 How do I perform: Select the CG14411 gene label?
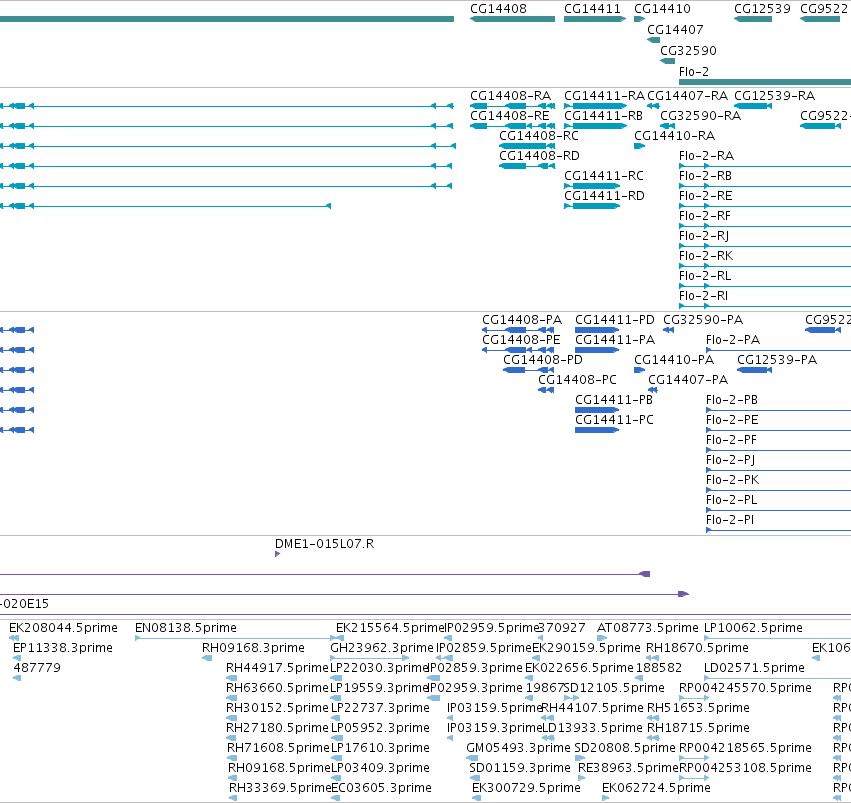592,9
